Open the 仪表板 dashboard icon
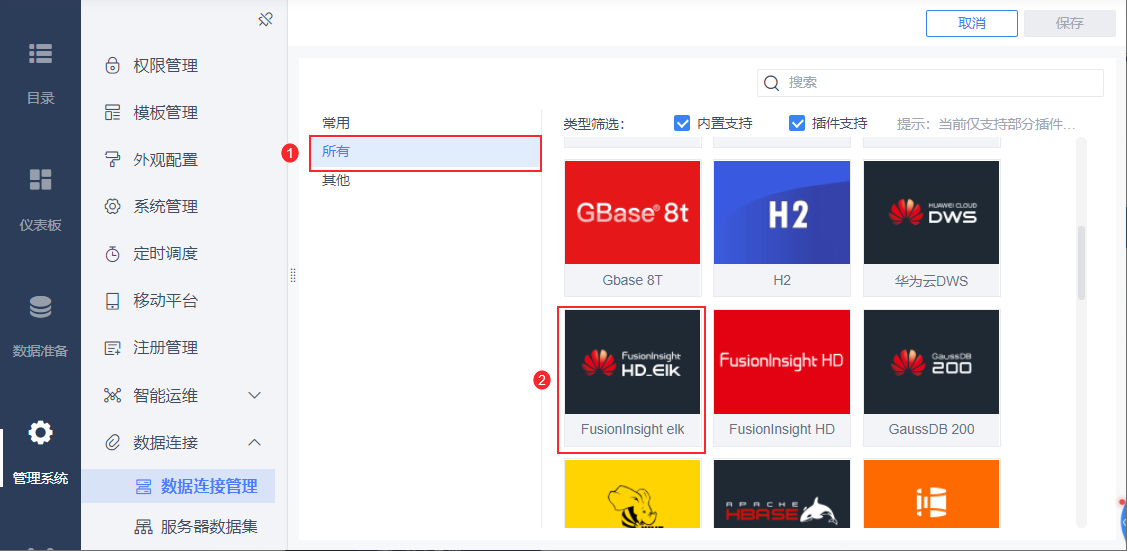Viewport: 1127px width, 551px height. point(40,180)
